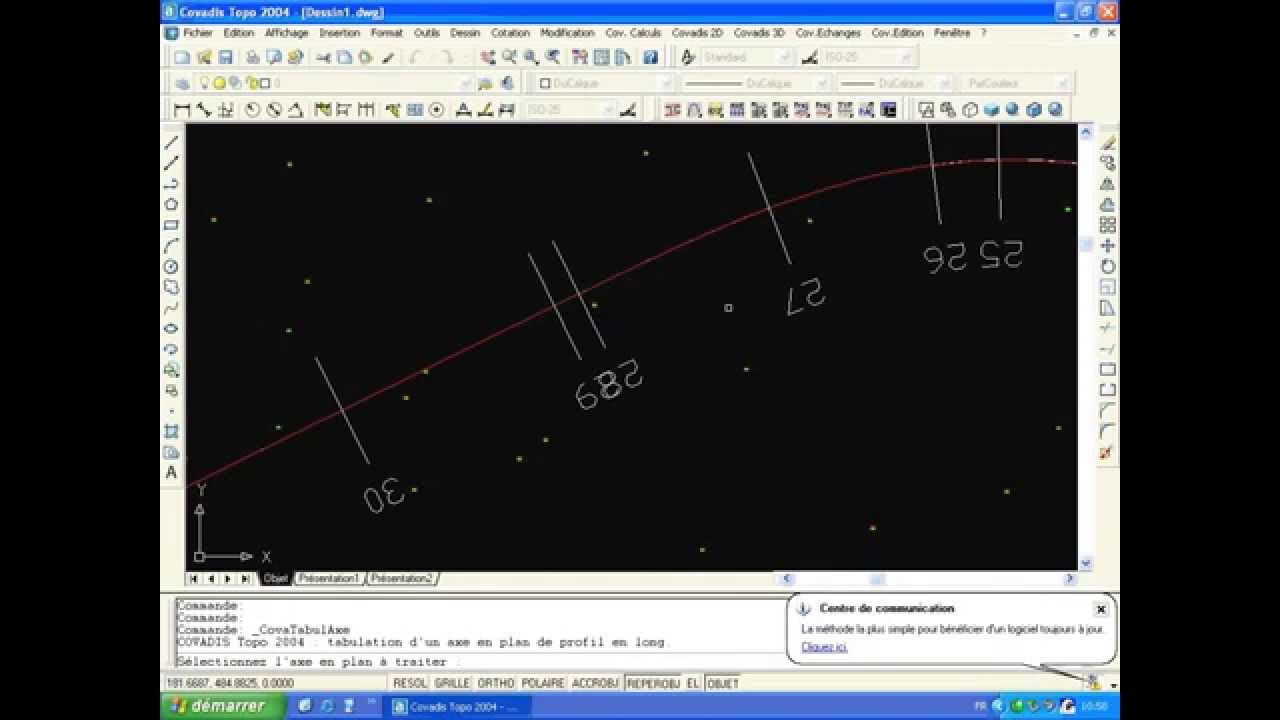Toggle EL lineweight display
The image size is (1280, 720).
pyautogui.click(x=693, y=683)
